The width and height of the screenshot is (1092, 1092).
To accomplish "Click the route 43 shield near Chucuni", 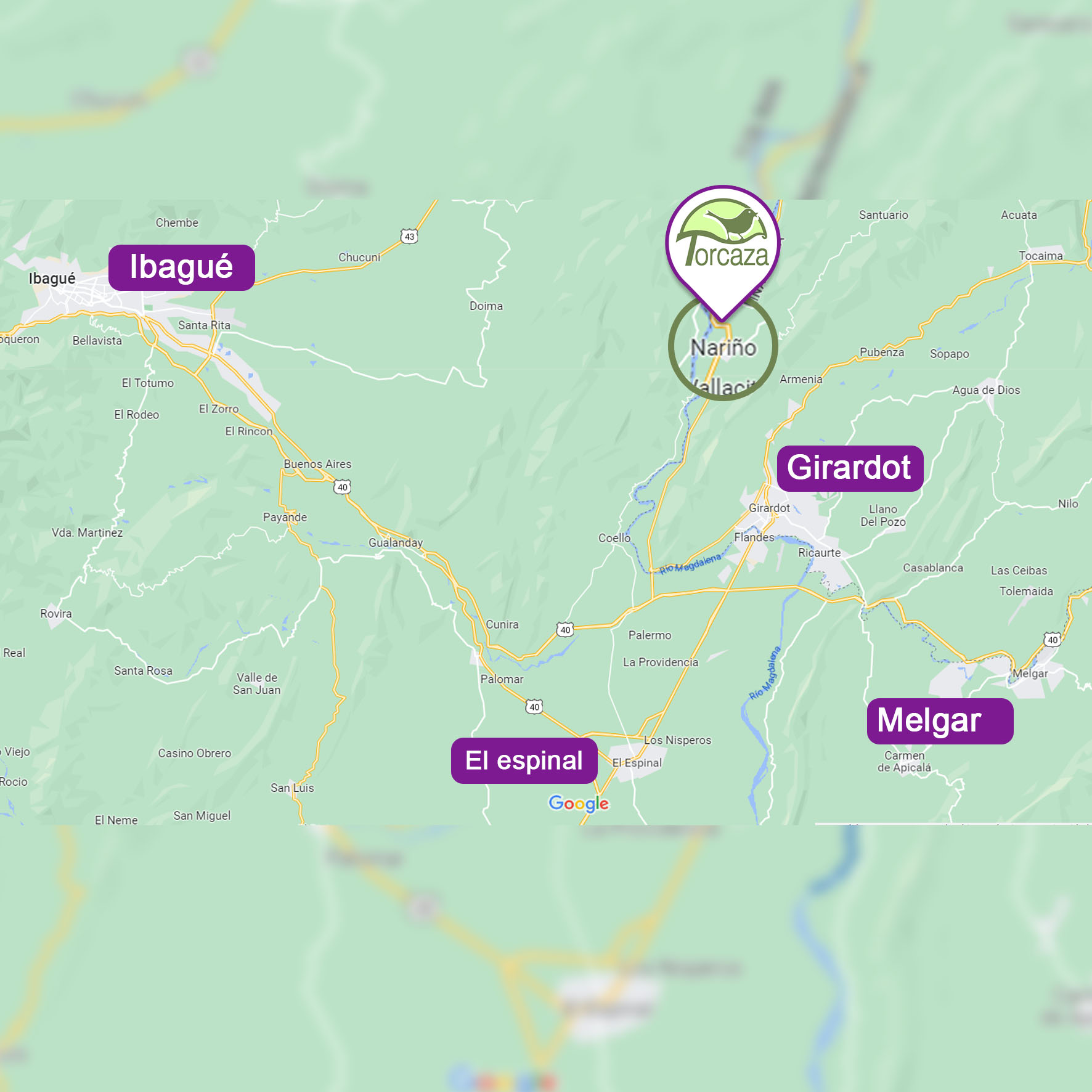I will pyautogui.click(x=409, y=237).
